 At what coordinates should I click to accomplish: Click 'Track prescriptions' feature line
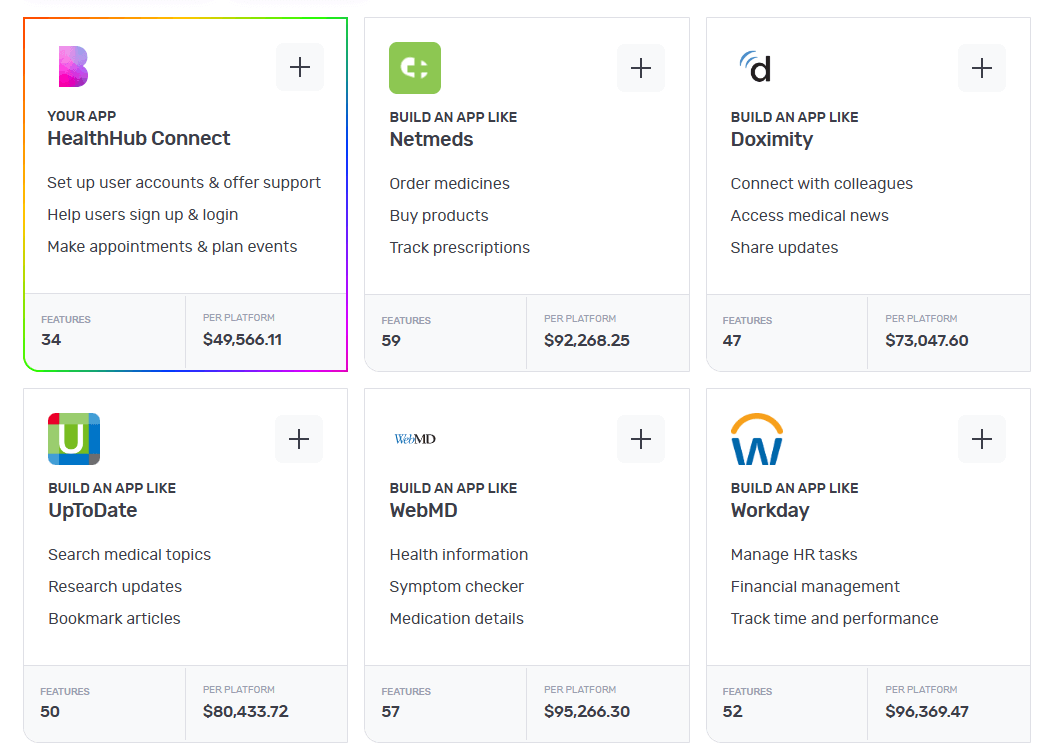click(460, 247)
